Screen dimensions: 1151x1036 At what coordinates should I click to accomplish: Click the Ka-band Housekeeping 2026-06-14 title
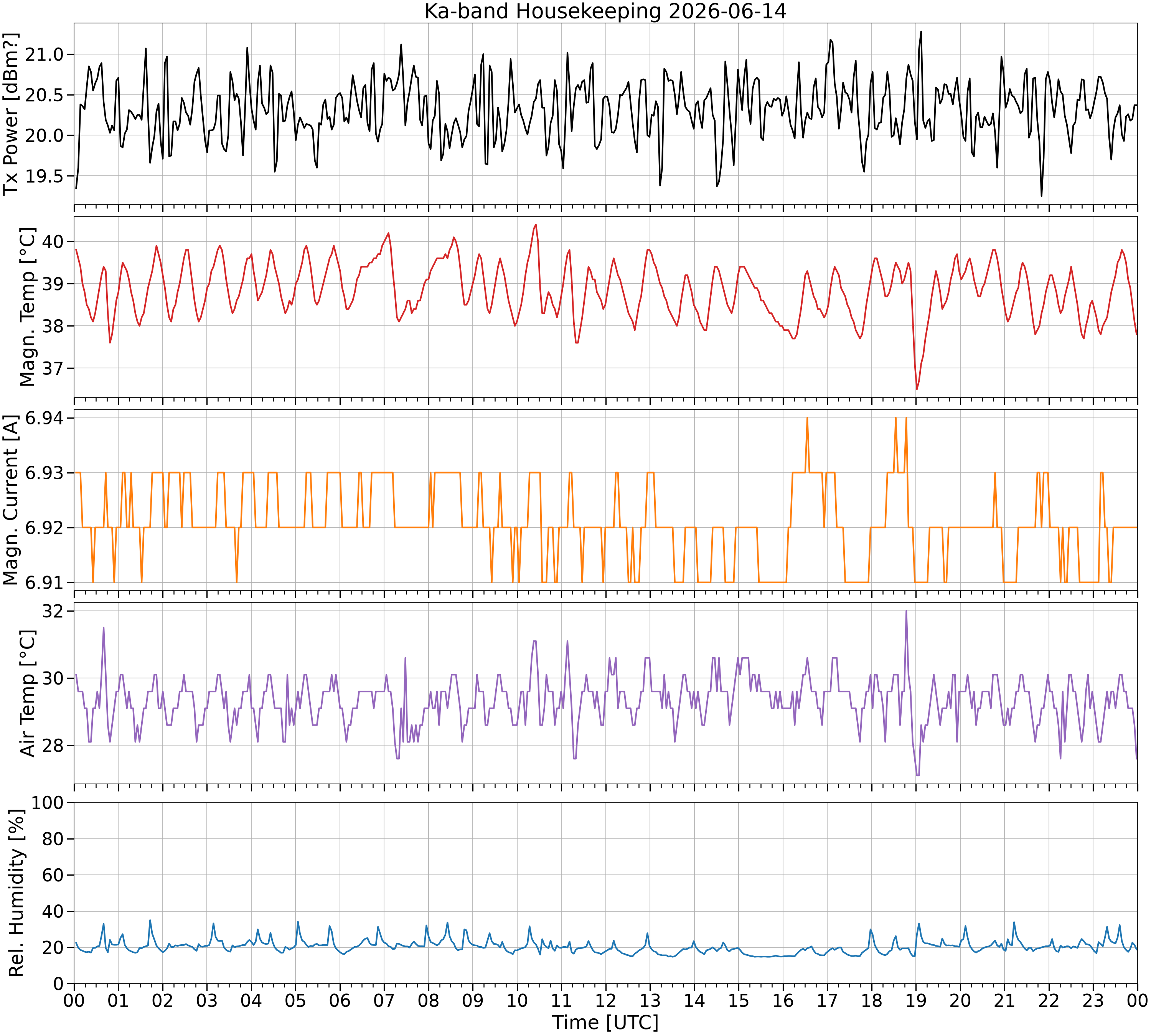tap(605, 11)
